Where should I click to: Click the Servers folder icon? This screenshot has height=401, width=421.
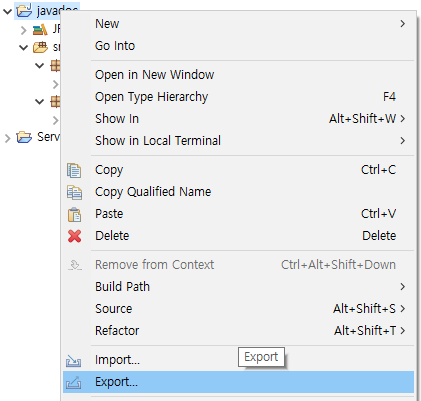pyautogui.click(x=24, y=137)
